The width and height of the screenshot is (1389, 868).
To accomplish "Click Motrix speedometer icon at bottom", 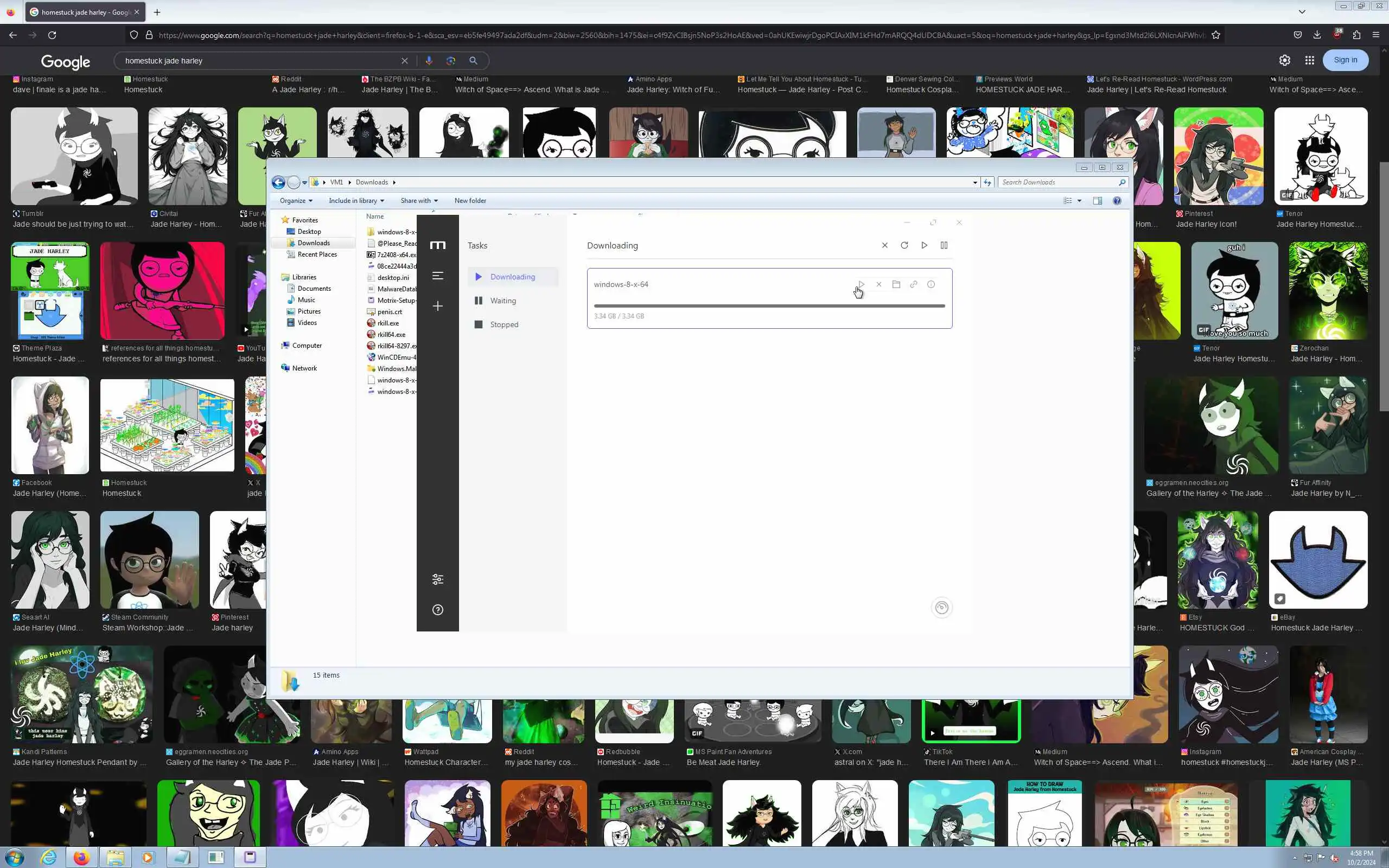I will point(941,608).
